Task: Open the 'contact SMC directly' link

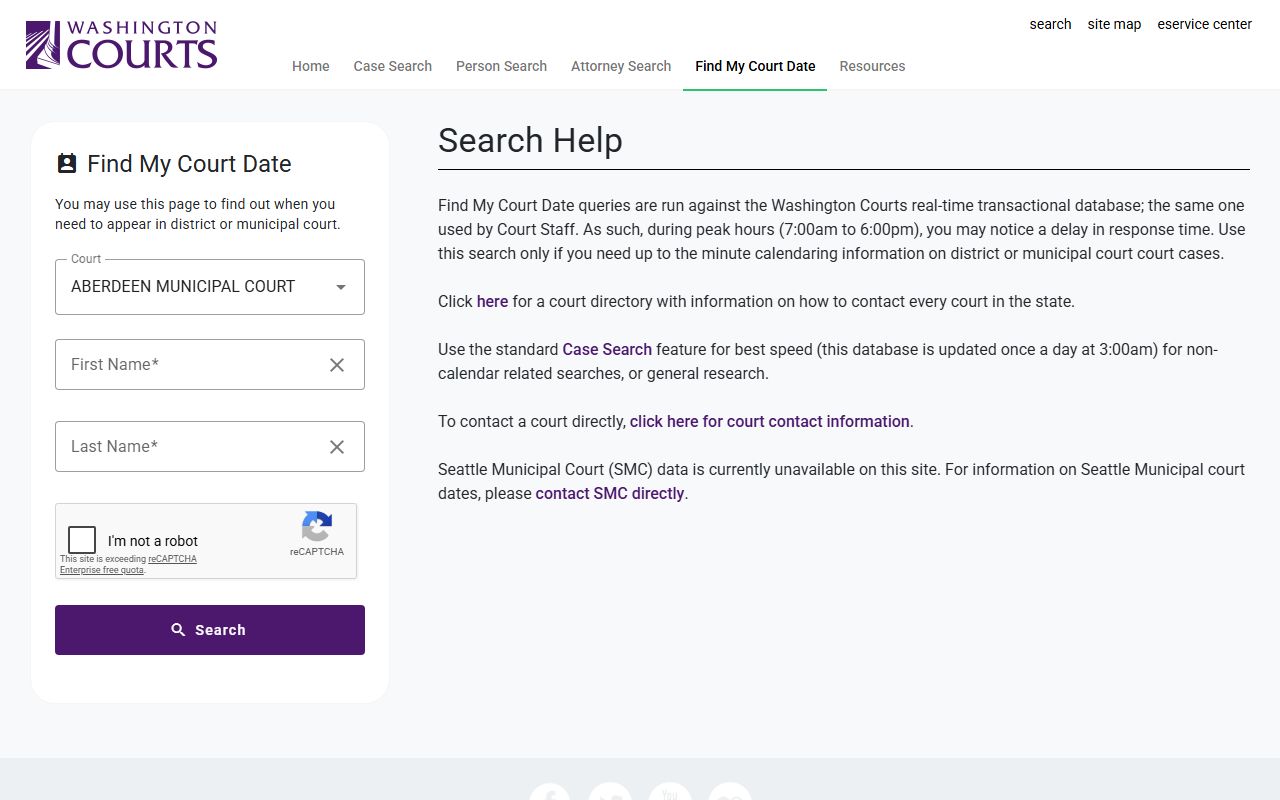Action: 610,493
